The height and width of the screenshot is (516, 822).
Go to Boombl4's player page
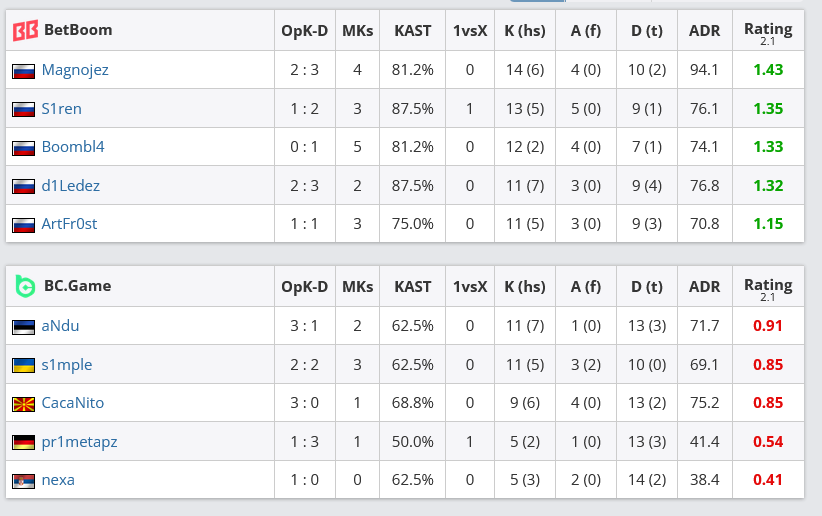pyautogui.click(x=73, y=147)
